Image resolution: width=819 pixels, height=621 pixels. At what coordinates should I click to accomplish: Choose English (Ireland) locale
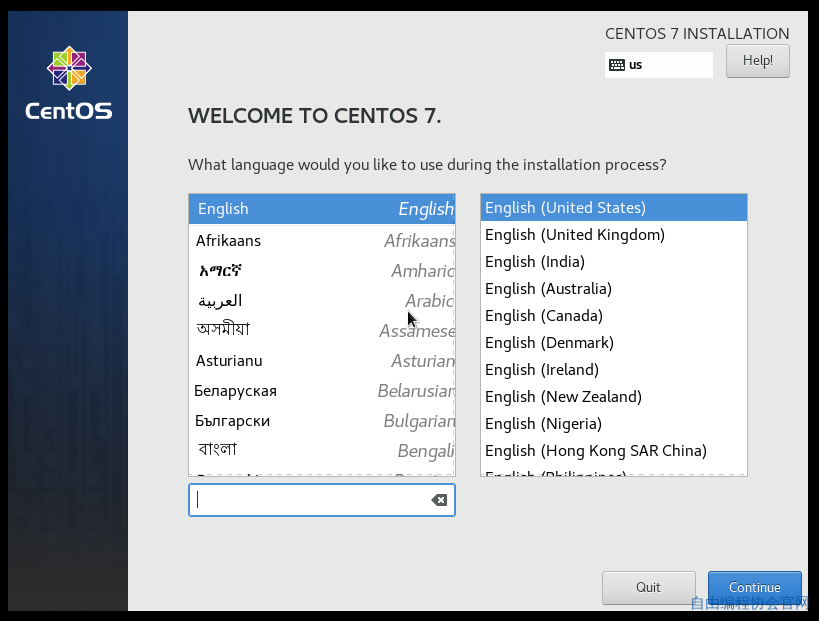coord(614,370)
